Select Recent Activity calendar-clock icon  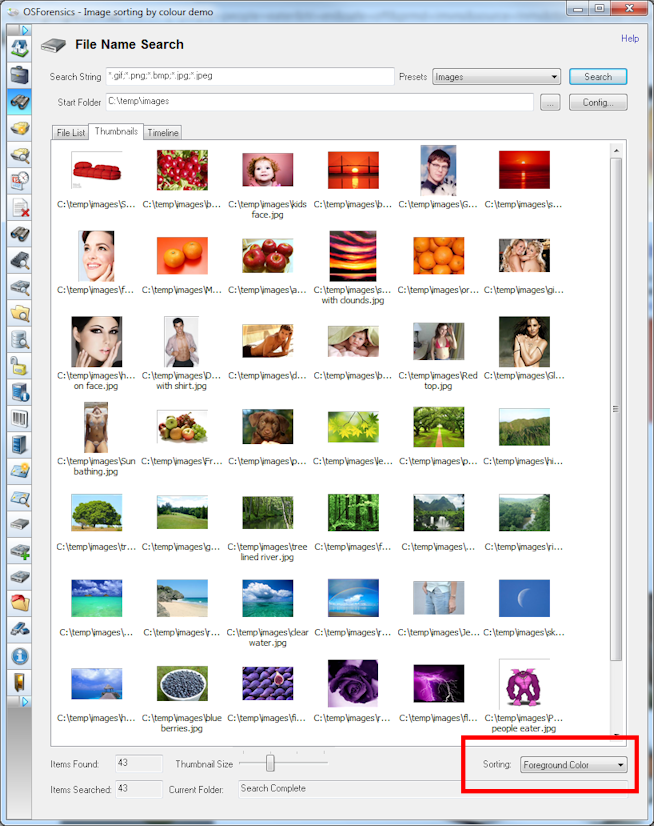click(19, 180)
